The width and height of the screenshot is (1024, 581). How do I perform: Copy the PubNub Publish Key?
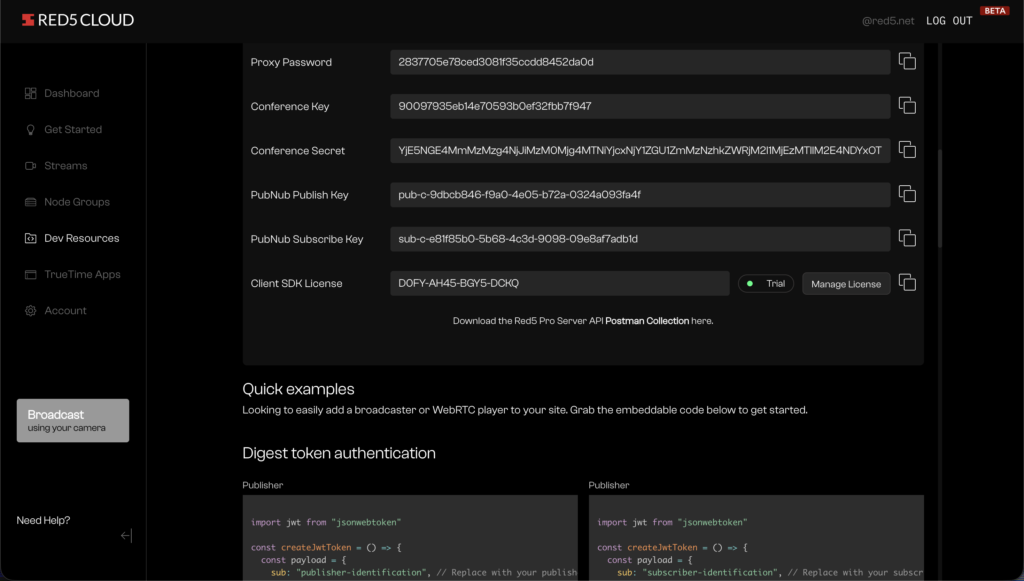coord(907,194)
